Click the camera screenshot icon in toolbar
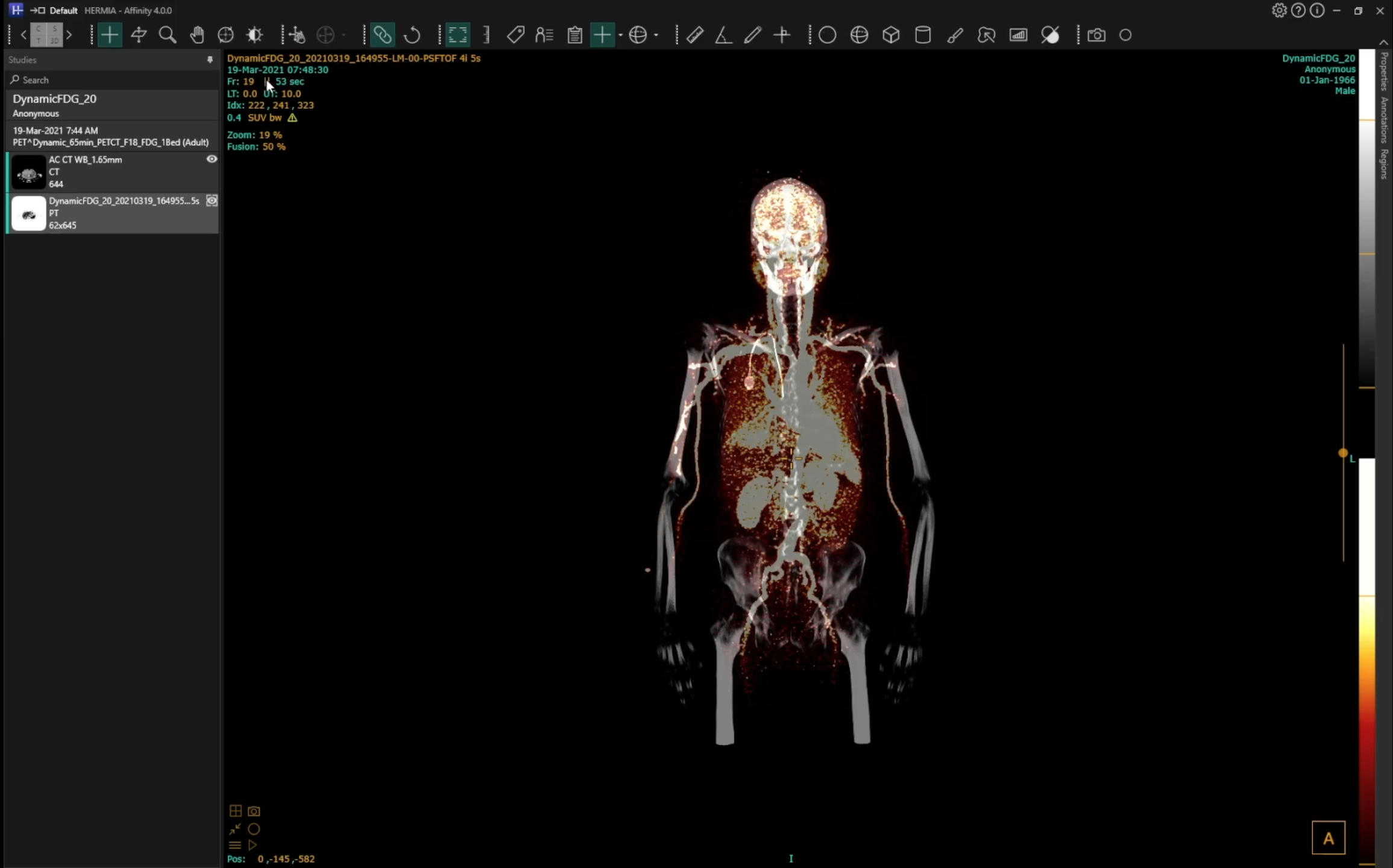Image resolution: width=1393 pixels, height=868 pixels. click(1096, 35)
